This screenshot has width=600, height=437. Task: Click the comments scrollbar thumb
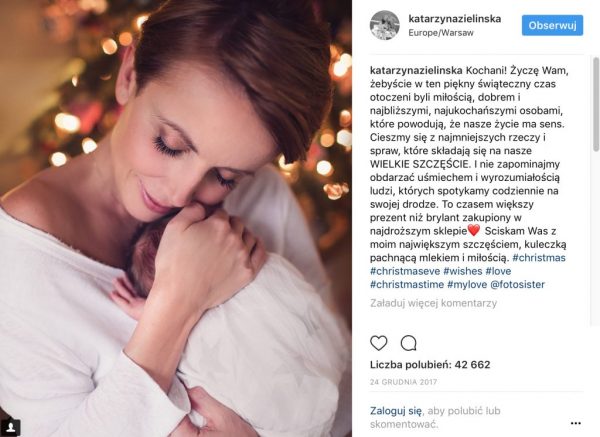point(596,104)
